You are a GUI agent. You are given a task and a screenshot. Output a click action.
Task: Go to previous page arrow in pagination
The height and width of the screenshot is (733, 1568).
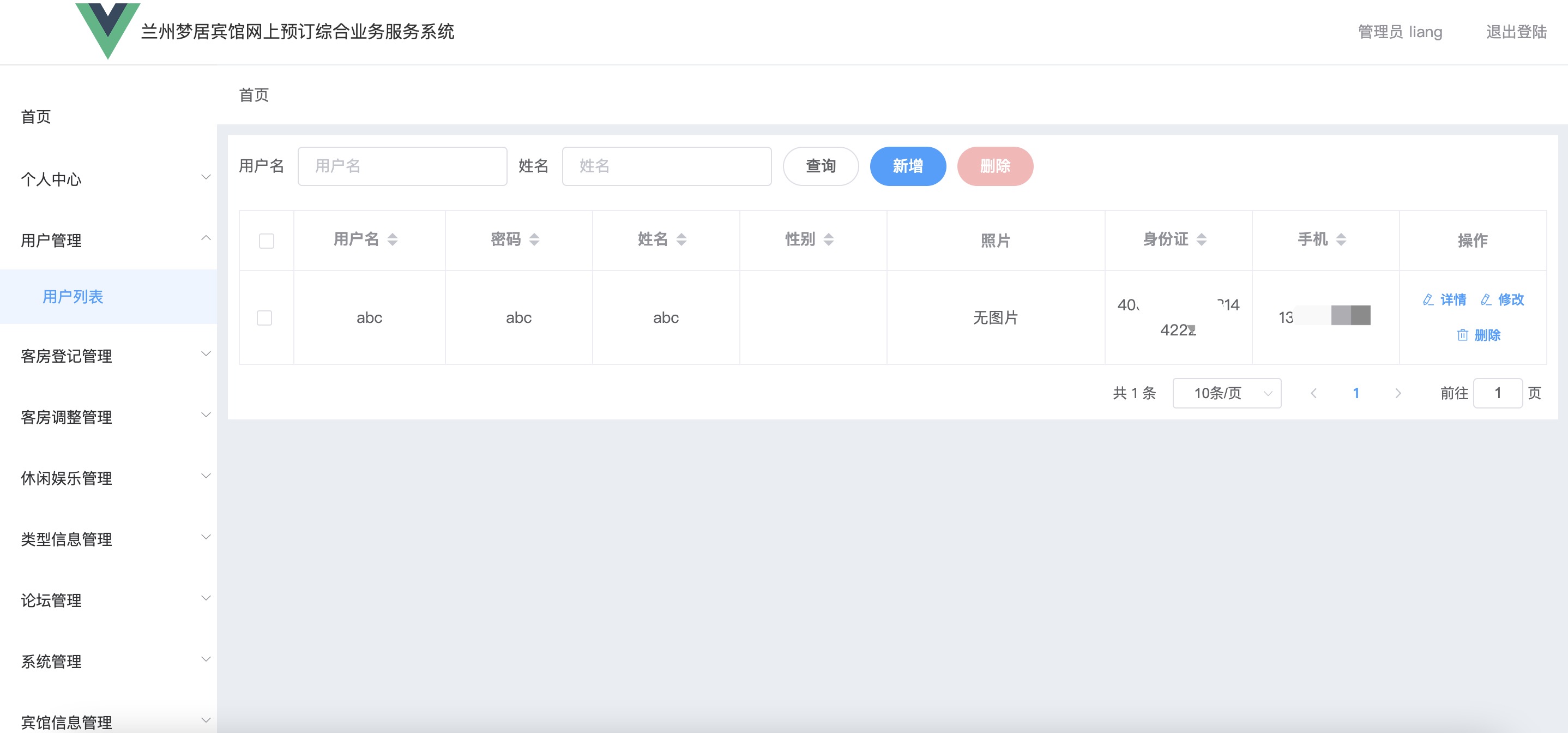pos(1313,393)
